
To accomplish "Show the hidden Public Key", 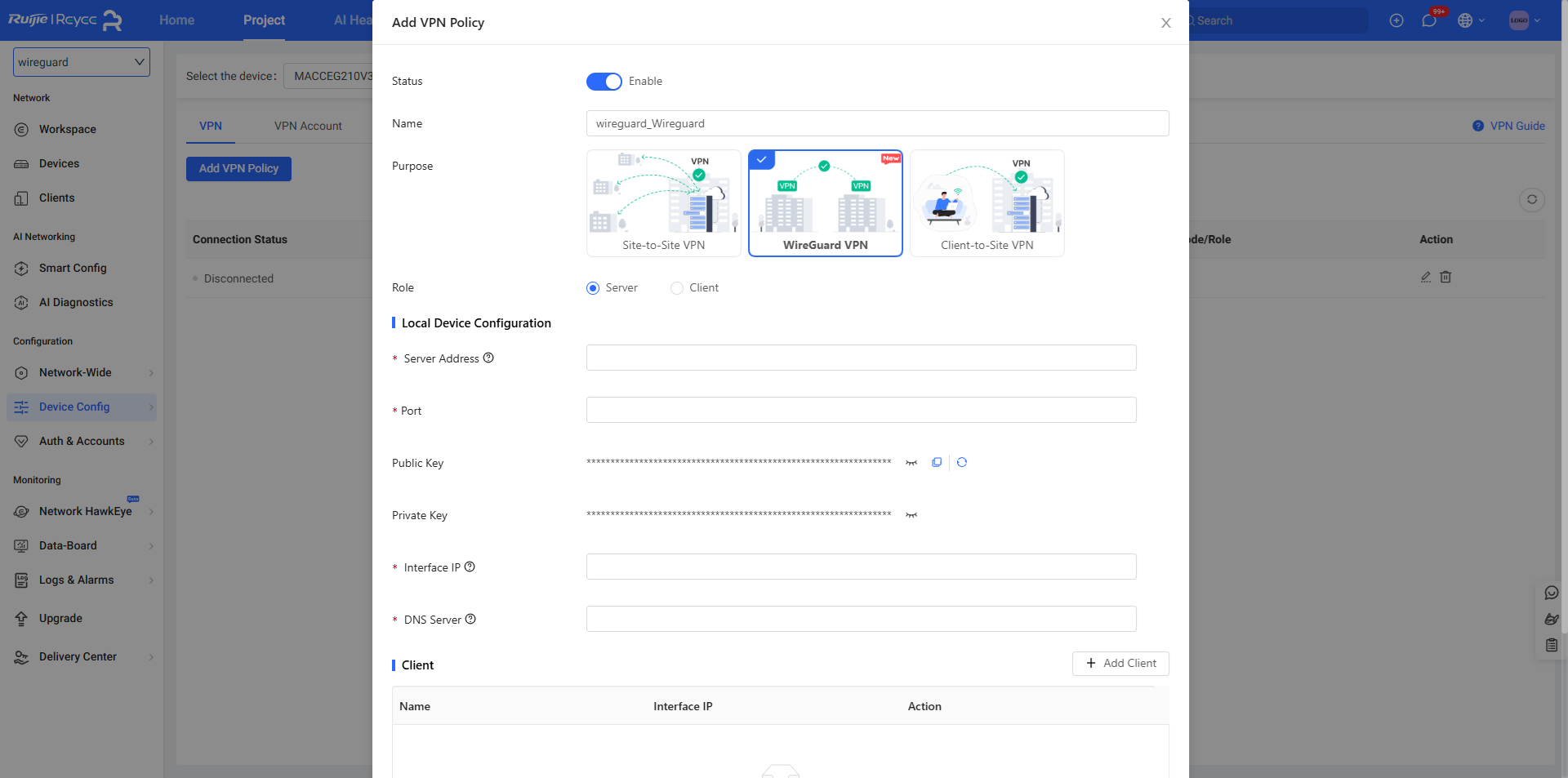I will [x=911, y=463].
